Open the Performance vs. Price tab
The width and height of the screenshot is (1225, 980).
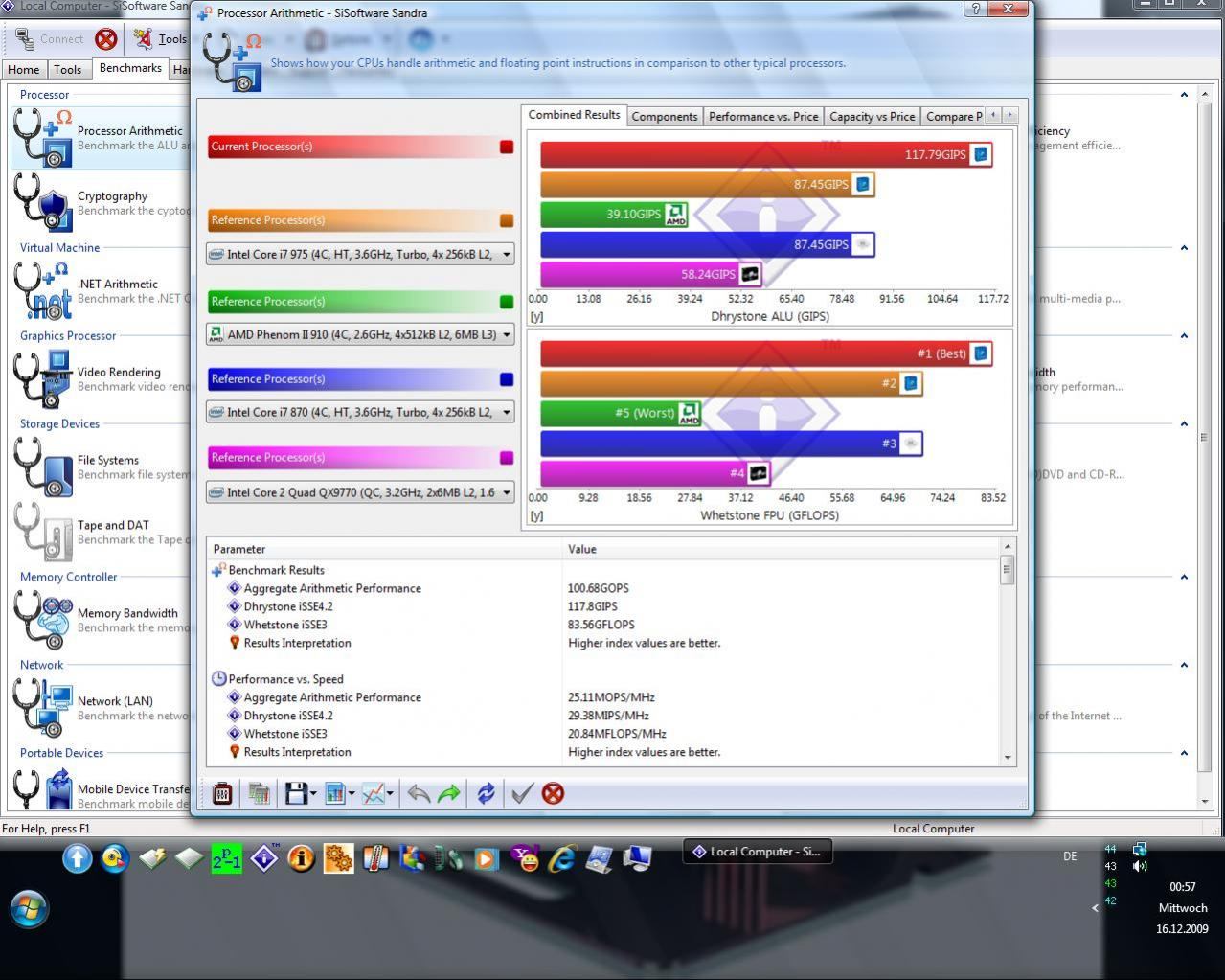[763, 117]
